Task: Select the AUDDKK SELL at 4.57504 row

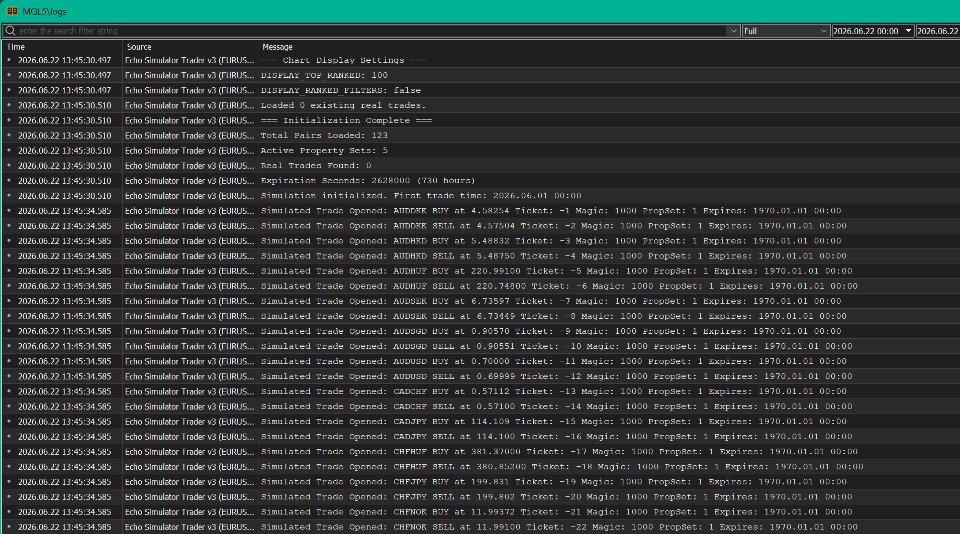Action: (480, 226)
